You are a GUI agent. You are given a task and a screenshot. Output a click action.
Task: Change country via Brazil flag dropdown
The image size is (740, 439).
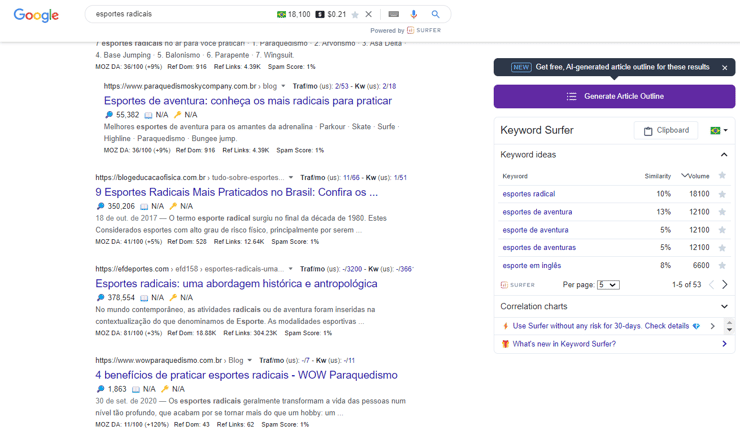click(719, 130)
